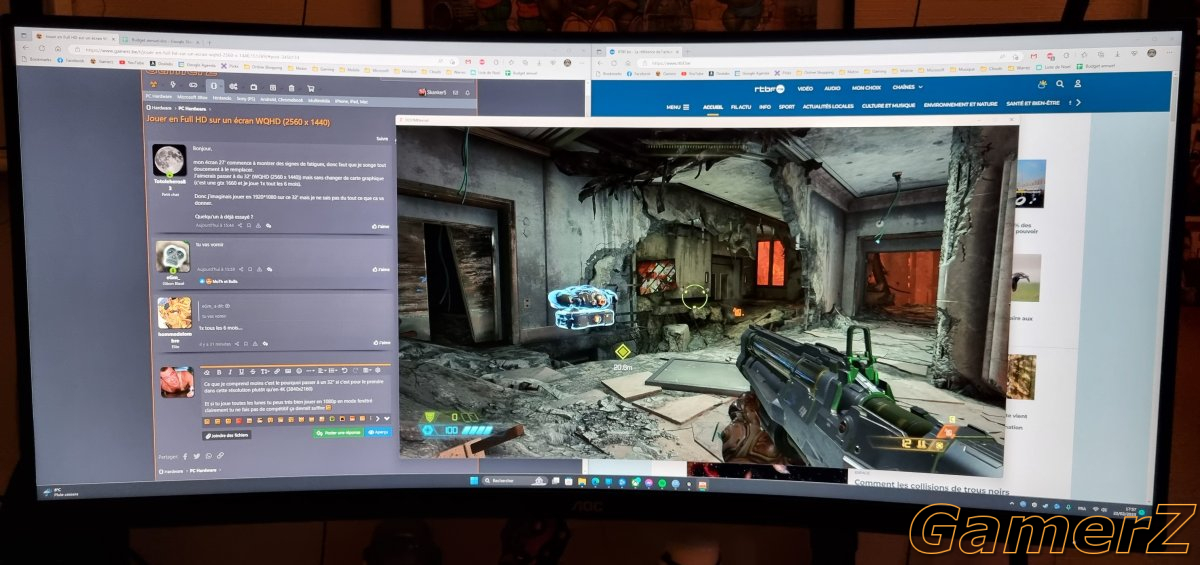The image size is (1200, 565).
Task: Click the blue Aperçu button
Action: point(378,432)
